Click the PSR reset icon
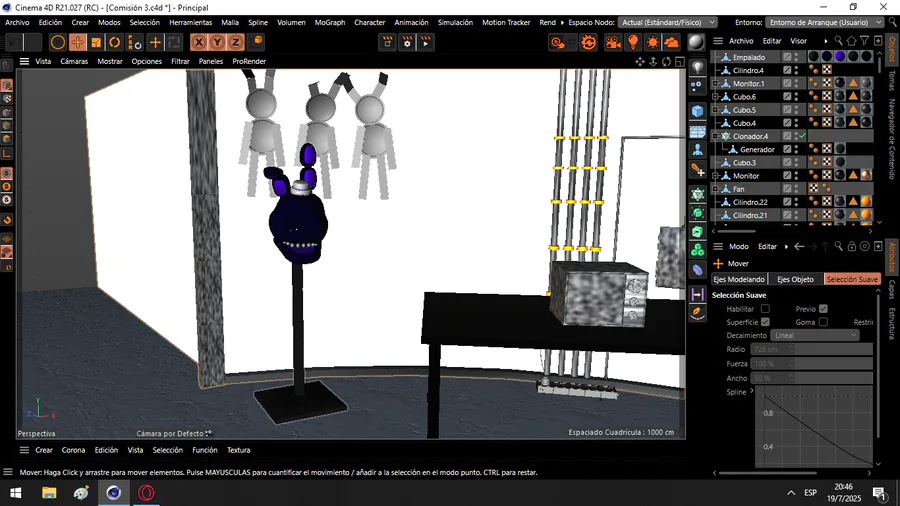Screen dimensions: 900x506 (x=134, y=42)
